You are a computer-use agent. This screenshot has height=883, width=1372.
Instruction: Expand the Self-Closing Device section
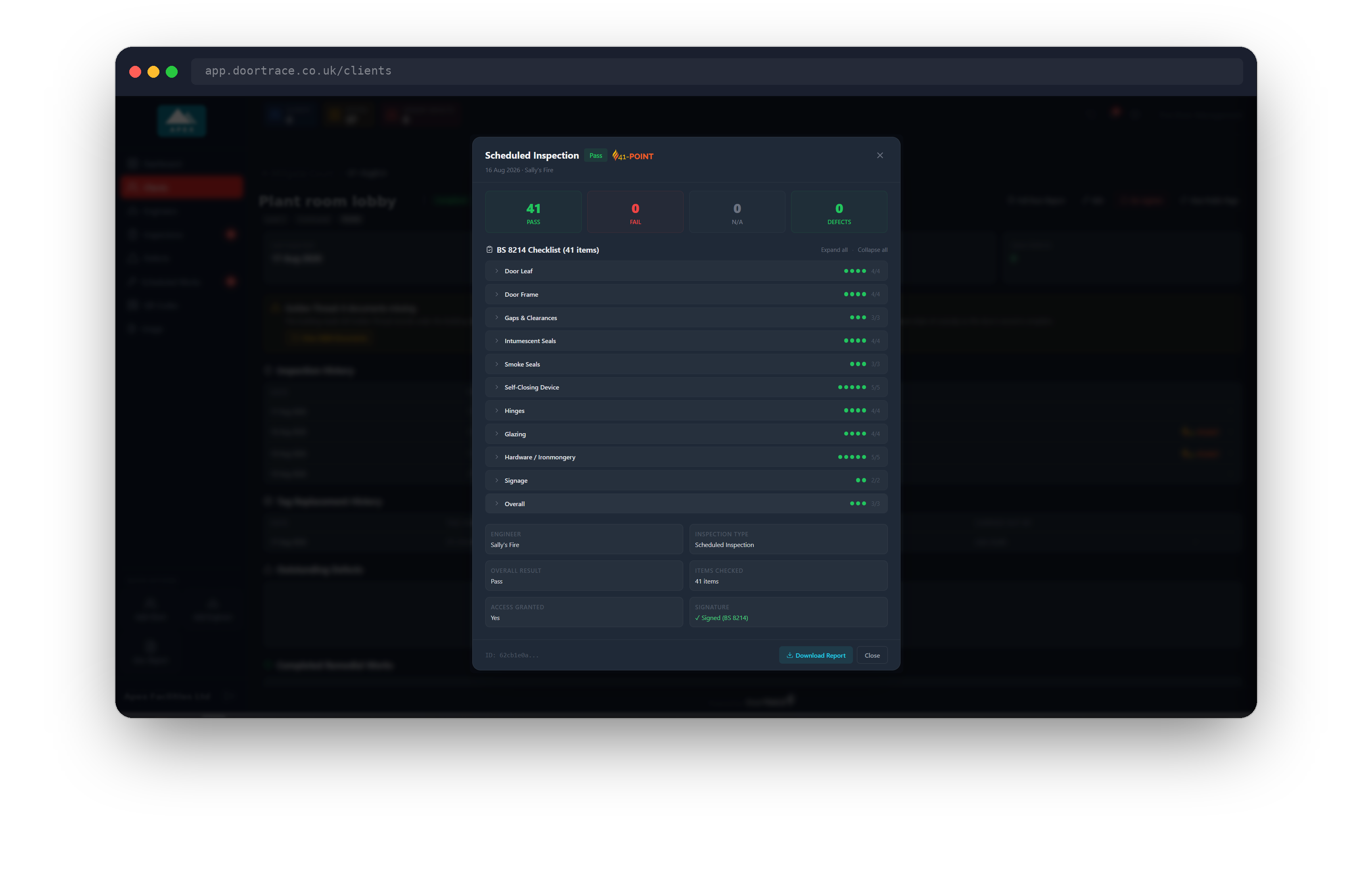(686, 387)
